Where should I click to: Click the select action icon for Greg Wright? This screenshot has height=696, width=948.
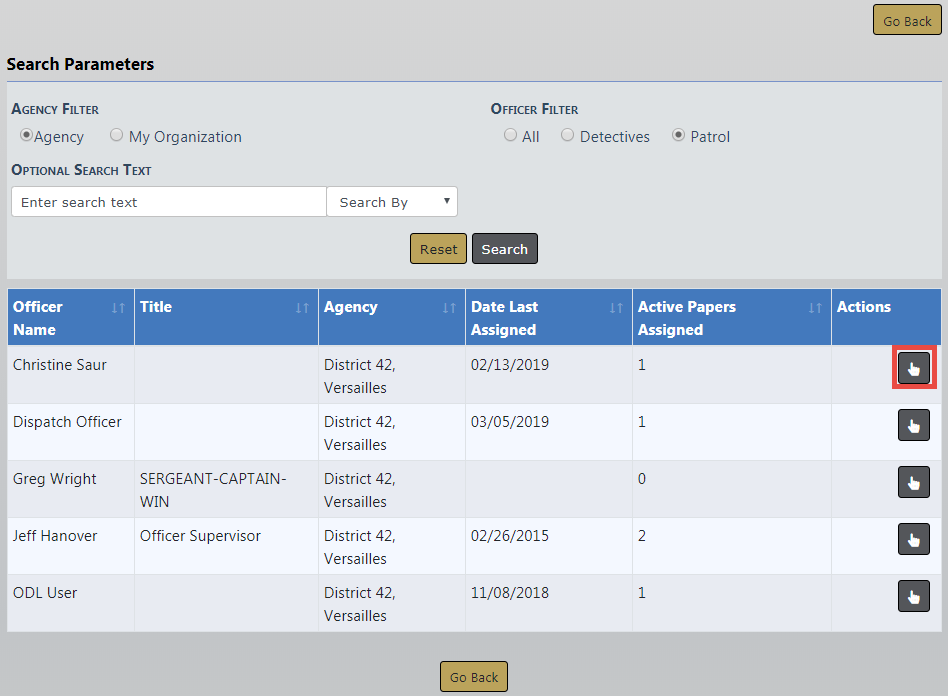click(x=913, y=482)
